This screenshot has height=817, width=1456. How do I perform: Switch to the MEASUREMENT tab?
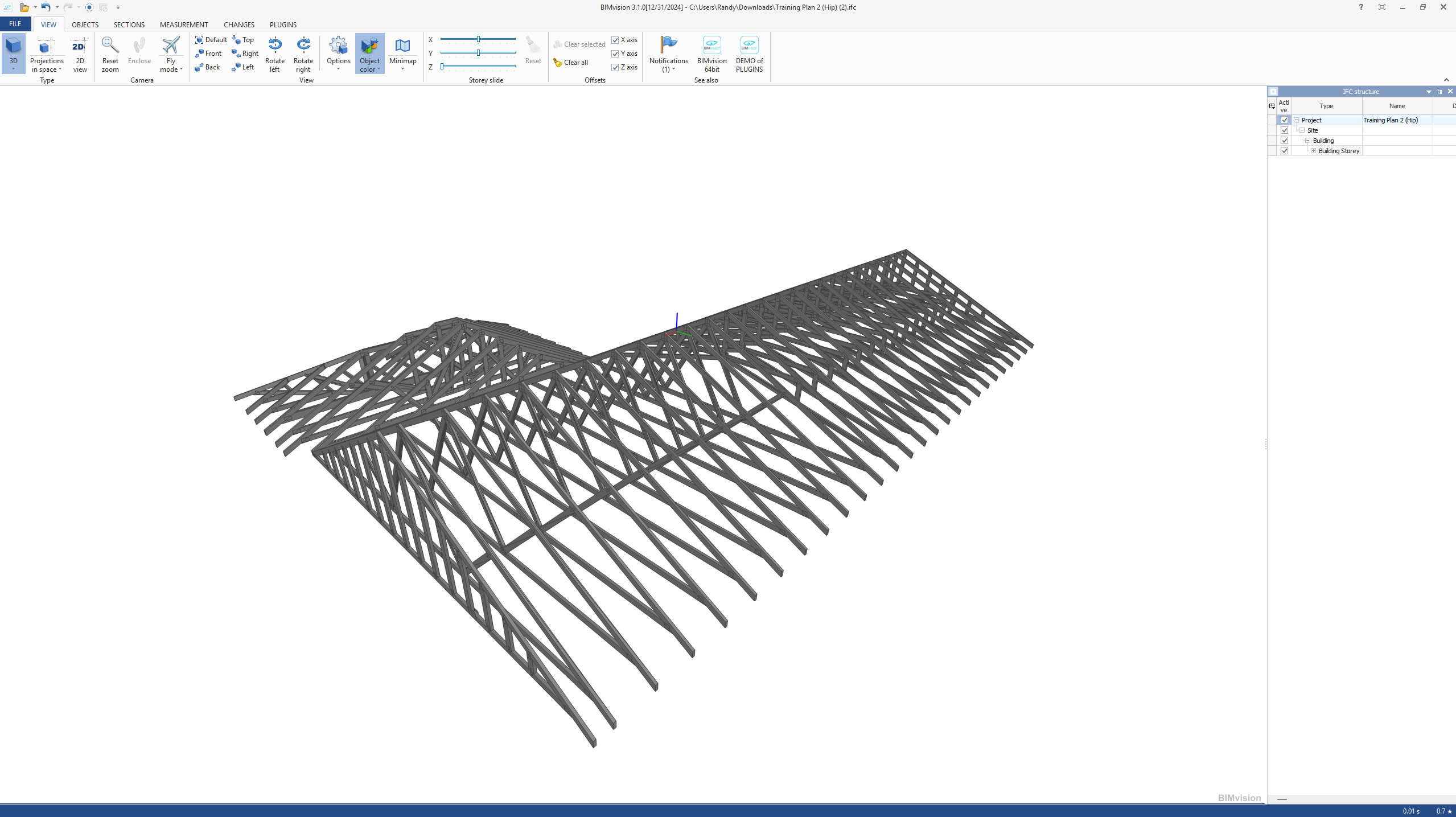pyautogui.click(x=183, y=24)
